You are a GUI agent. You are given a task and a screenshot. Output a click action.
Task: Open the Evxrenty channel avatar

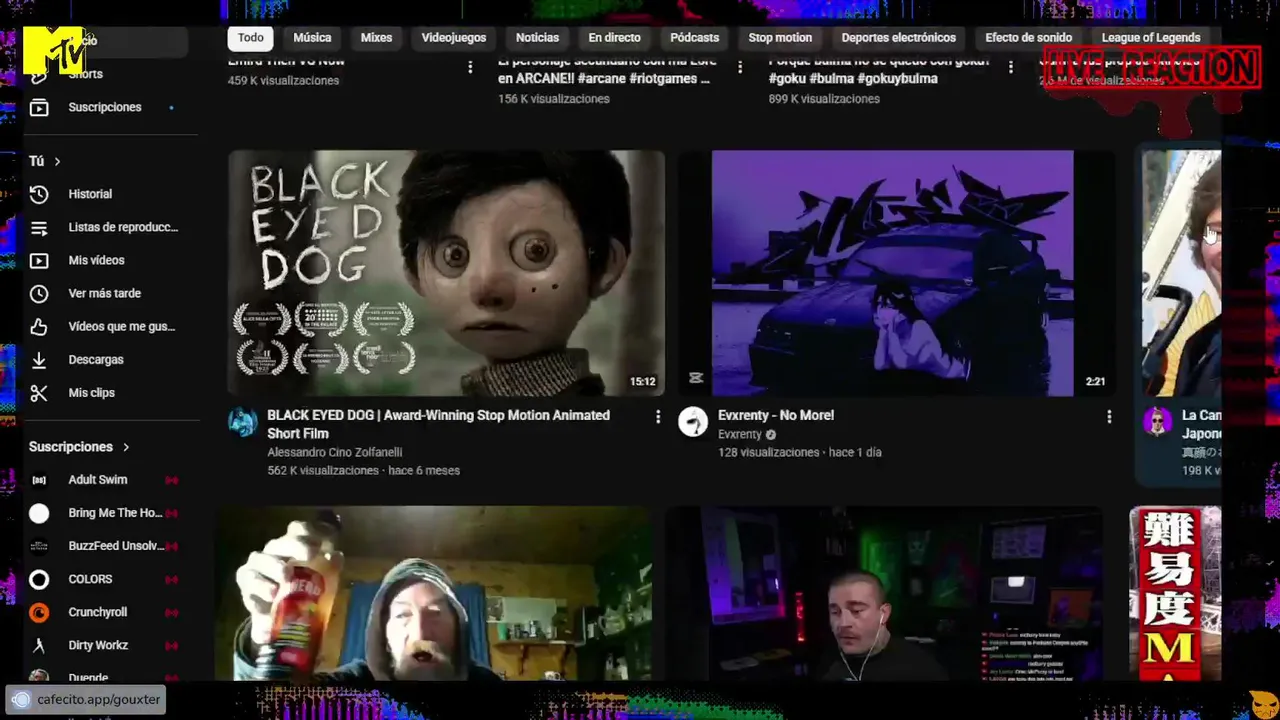(x=693, y=422)
